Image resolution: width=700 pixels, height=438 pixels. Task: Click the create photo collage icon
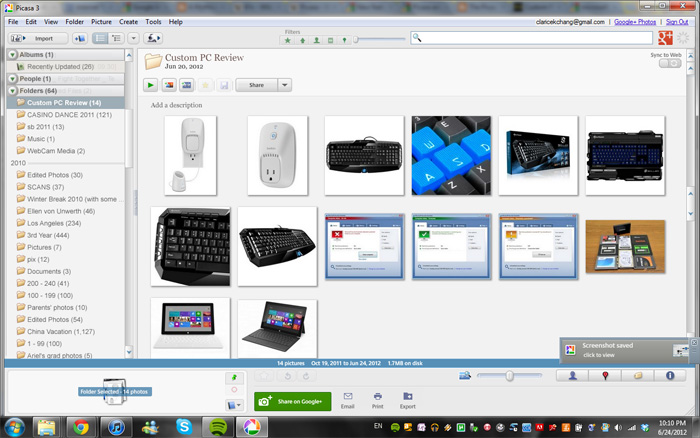click(169, 85)
